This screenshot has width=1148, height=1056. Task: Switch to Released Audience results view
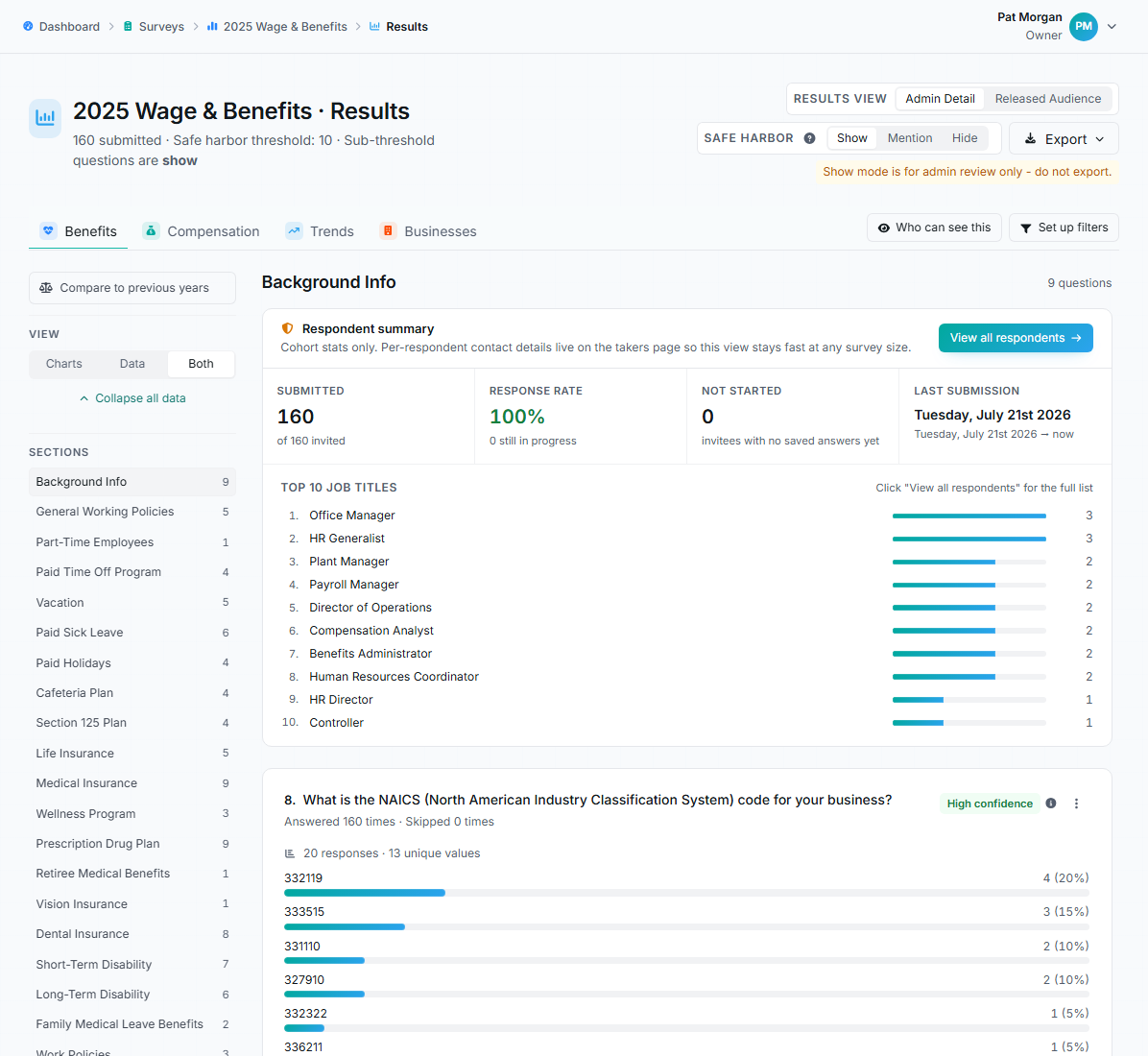pyautogui.click(x=1048, y=99)
